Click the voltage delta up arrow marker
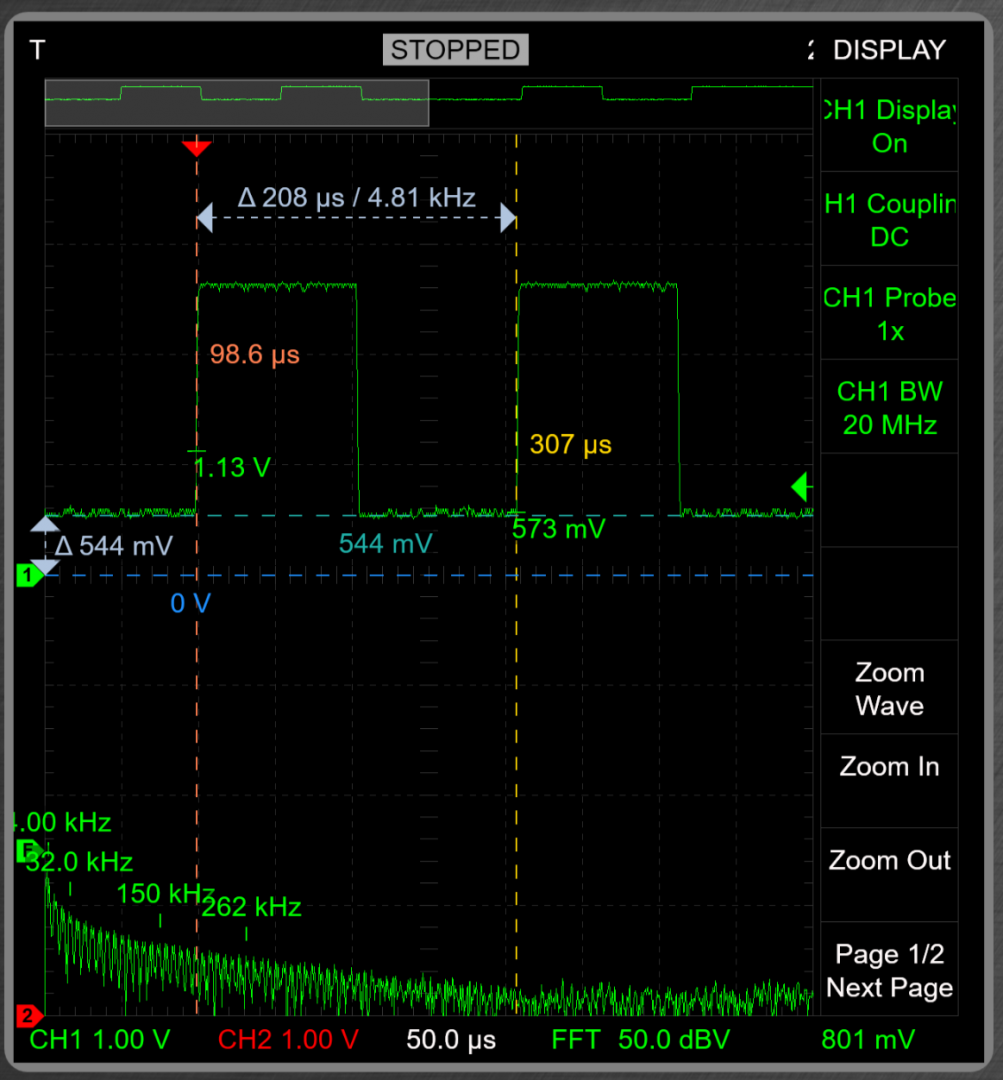1003x1080 pixels. coord(45,524)
